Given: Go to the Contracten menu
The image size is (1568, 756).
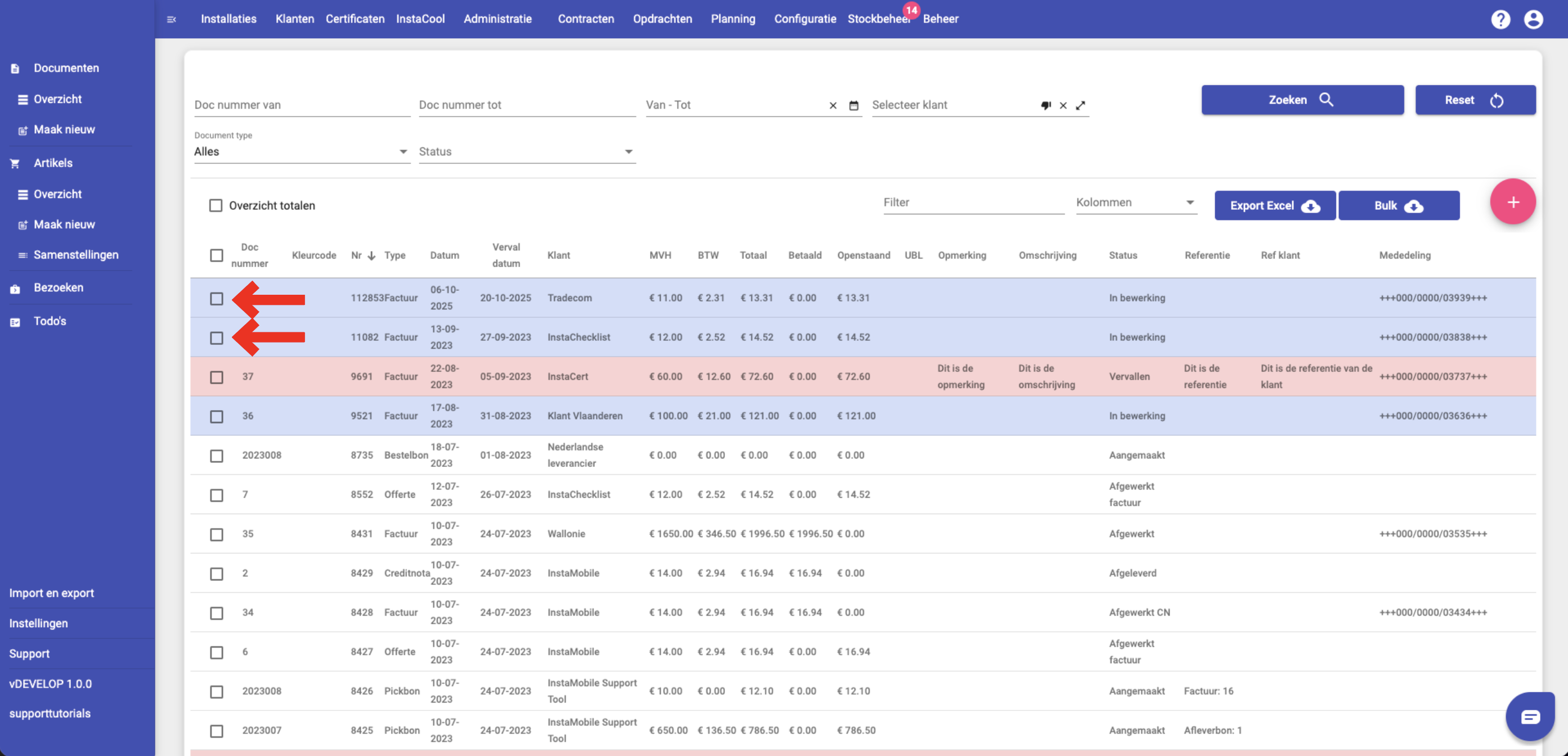Looking at the screenshot, I should (x=585, y=19).
